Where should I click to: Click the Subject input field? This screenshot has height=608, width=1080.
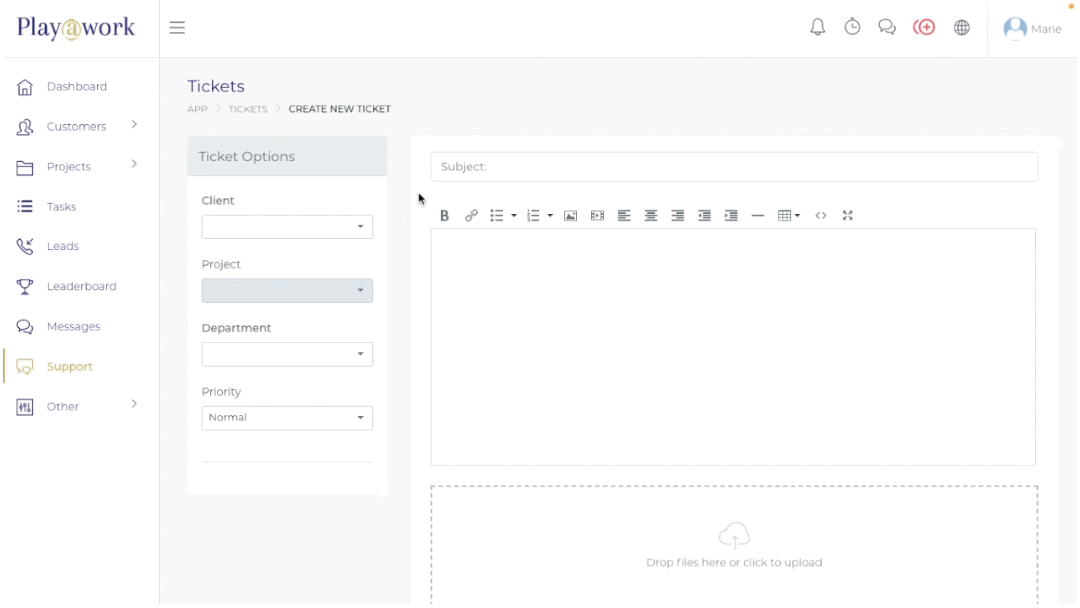734,167
